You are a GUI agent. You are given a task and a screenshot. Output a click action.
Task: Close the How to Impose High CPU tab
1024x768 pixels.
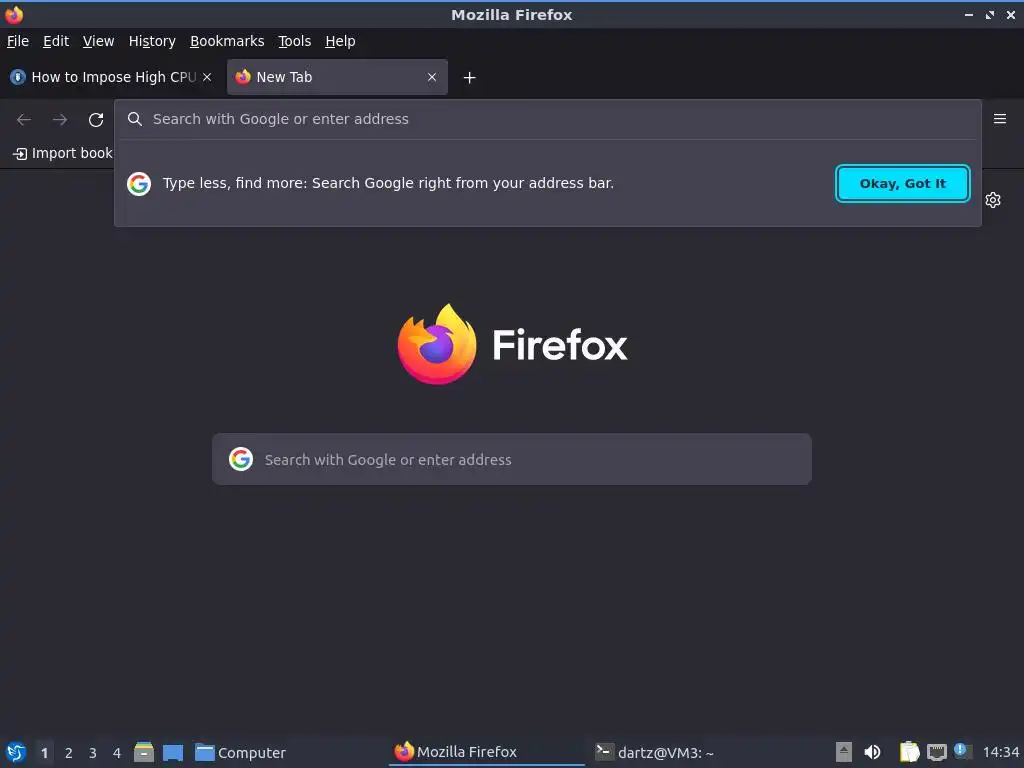click(x=207, y=77)
